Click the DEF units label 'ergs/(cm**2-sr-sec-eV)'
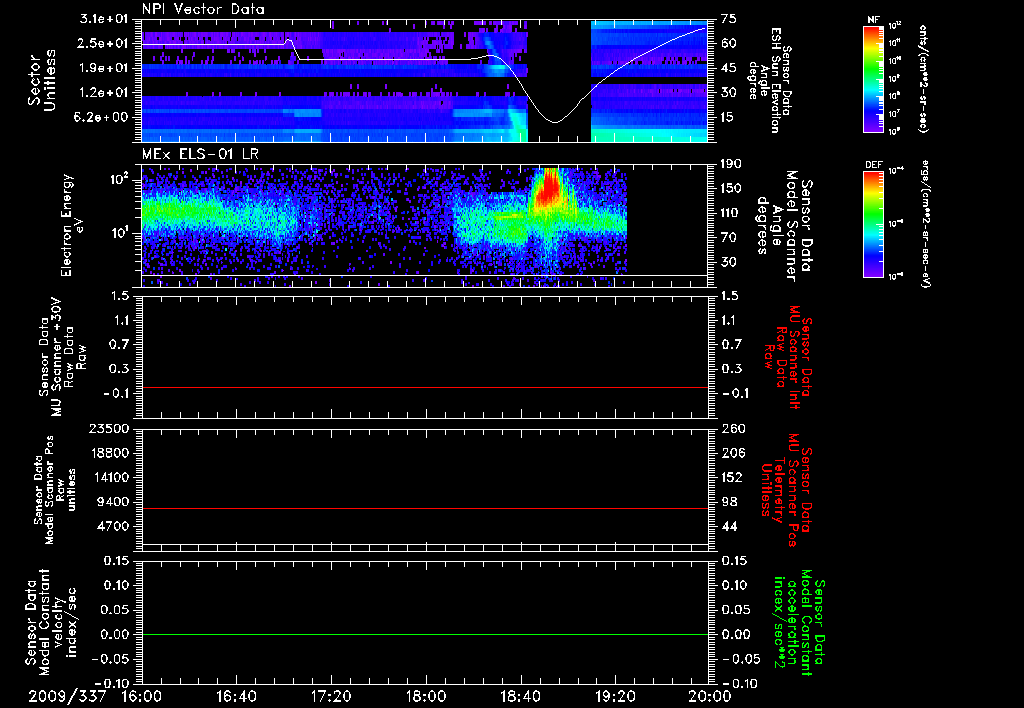This screenshot has width=1024, height=708. pyautogui.click(x=926, y=224)
